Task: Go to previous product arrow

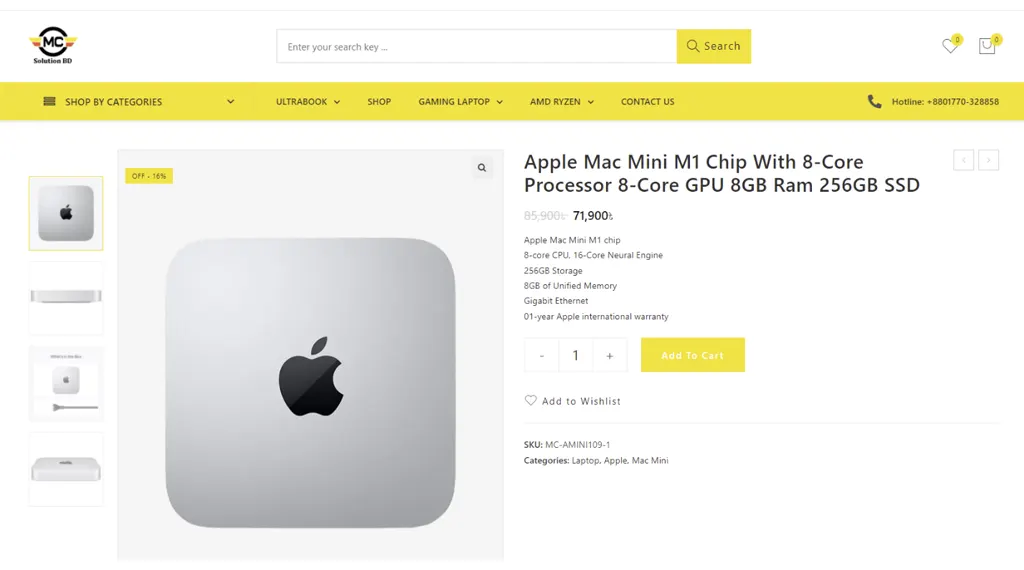Action: (964, 160)
